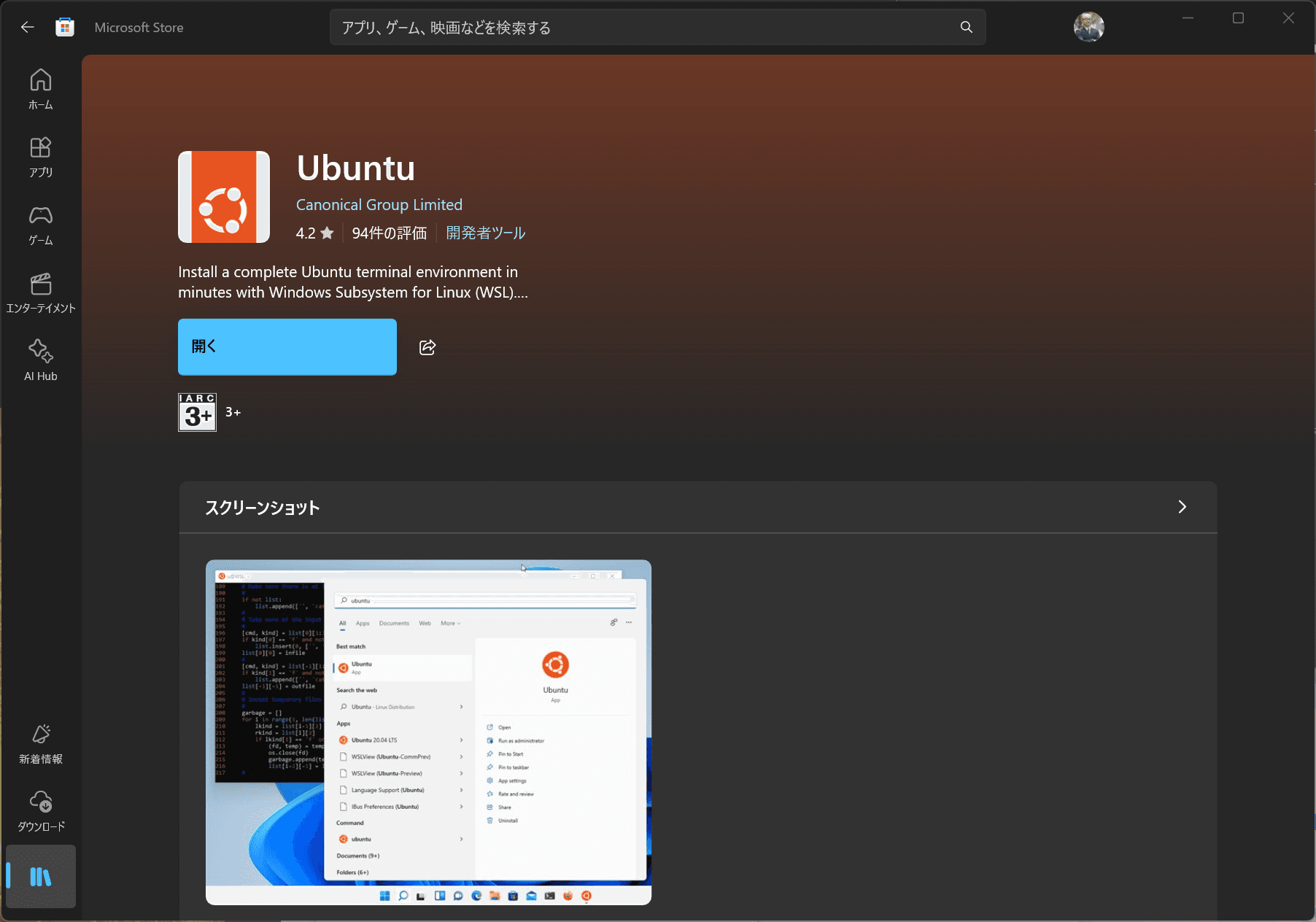
Task: Open the Home (ホーム) sidebar section
Action: click(41, 89)
